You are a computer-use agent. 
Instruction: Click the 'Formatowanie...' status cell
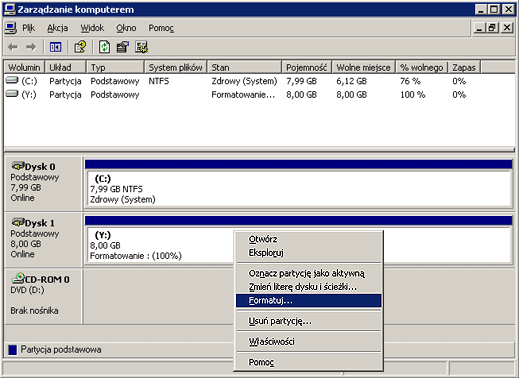243,95
